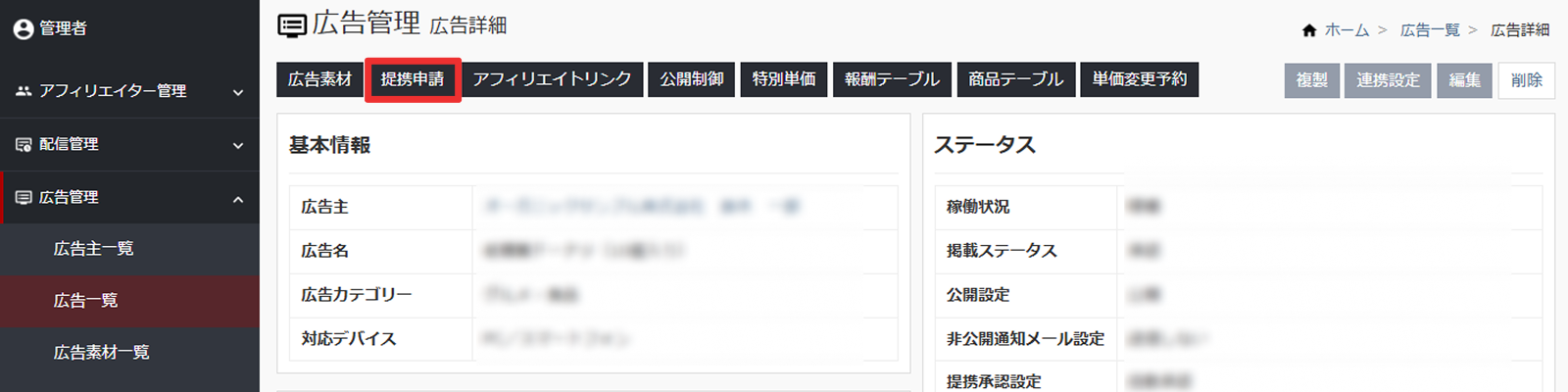Screen dimensions: 1568x392
Task: Open the 商品テーブル tab
Action: [x=1015, y=79]
